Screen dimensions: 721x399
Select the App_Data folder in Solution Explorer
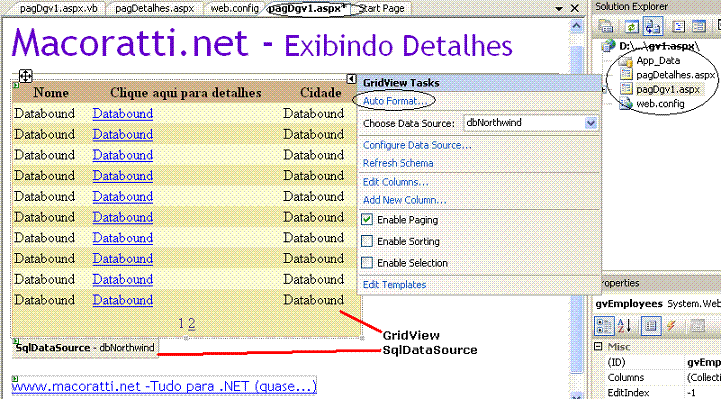tap(658, 60)
